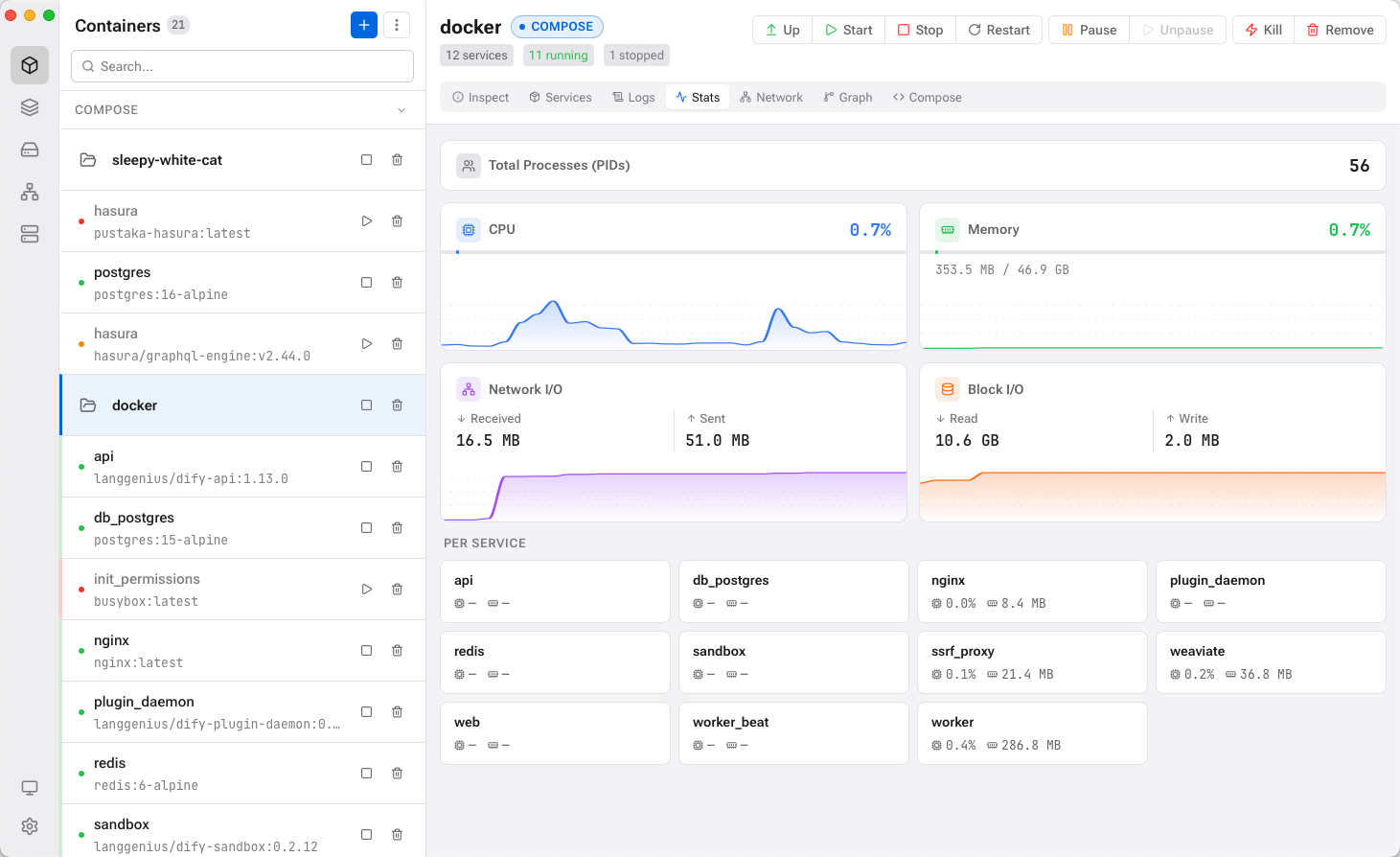Click into the container Search field

241,66
